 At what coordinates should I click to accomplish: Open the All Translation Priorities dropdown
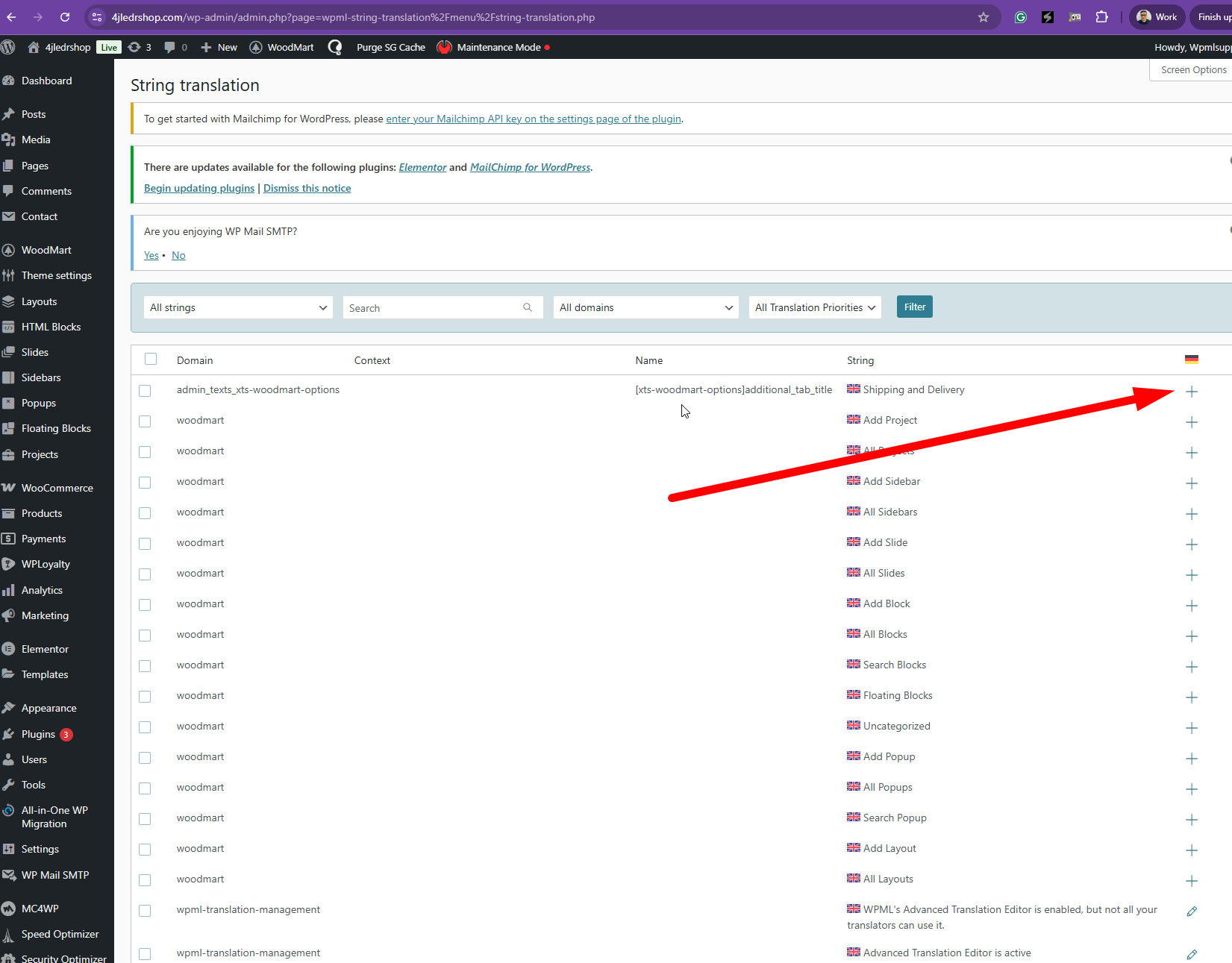pos(814,307)
